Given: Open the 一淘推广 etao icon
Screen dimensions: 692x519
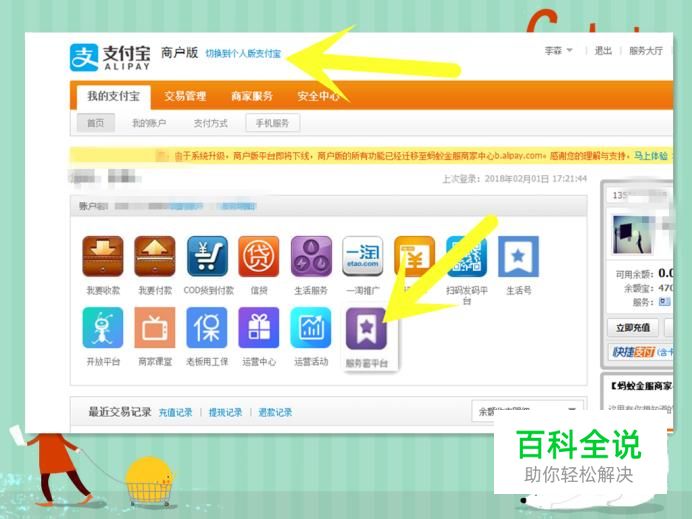Looking at the screenshot, I should coord(363,256).
